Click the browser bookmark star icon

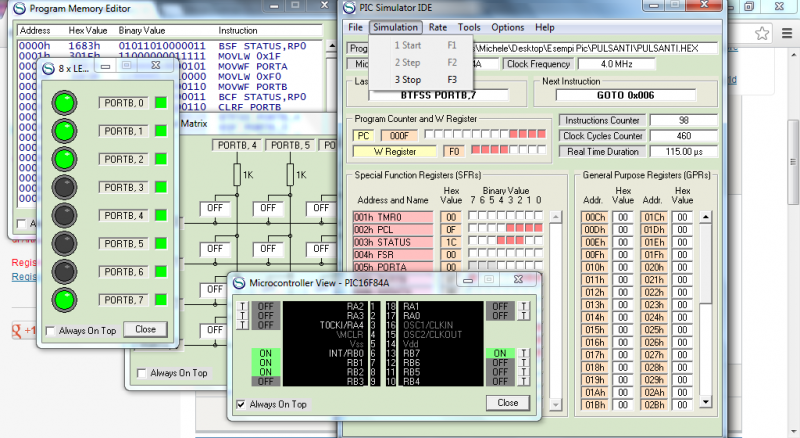pyautogui.click(x=762, y=34)
